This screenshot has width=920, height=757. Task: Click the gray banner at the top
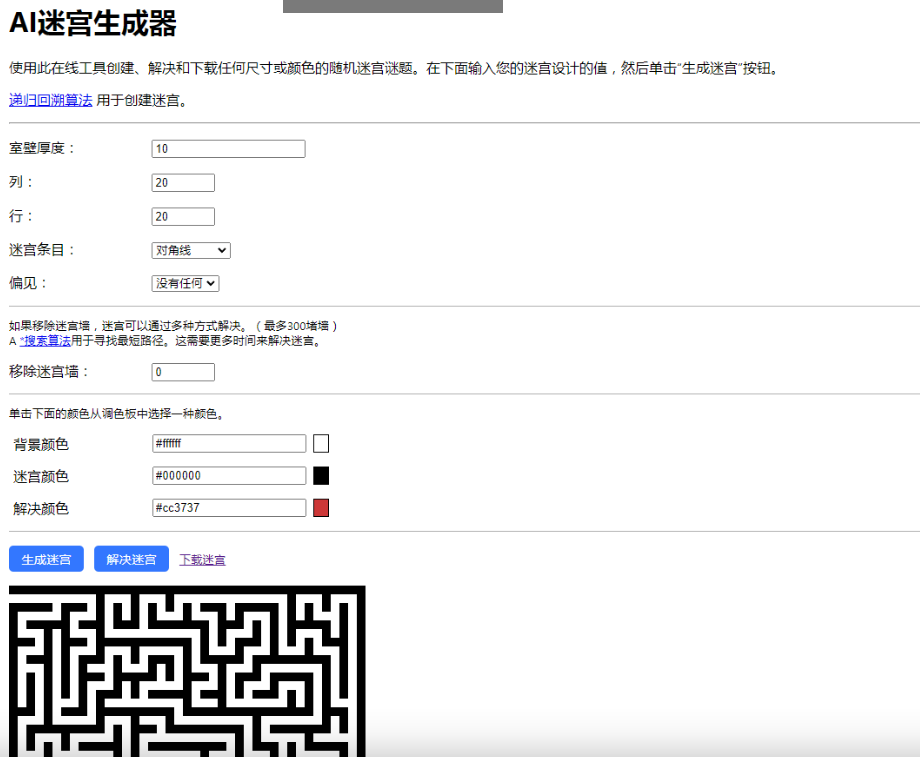[392, 5]
